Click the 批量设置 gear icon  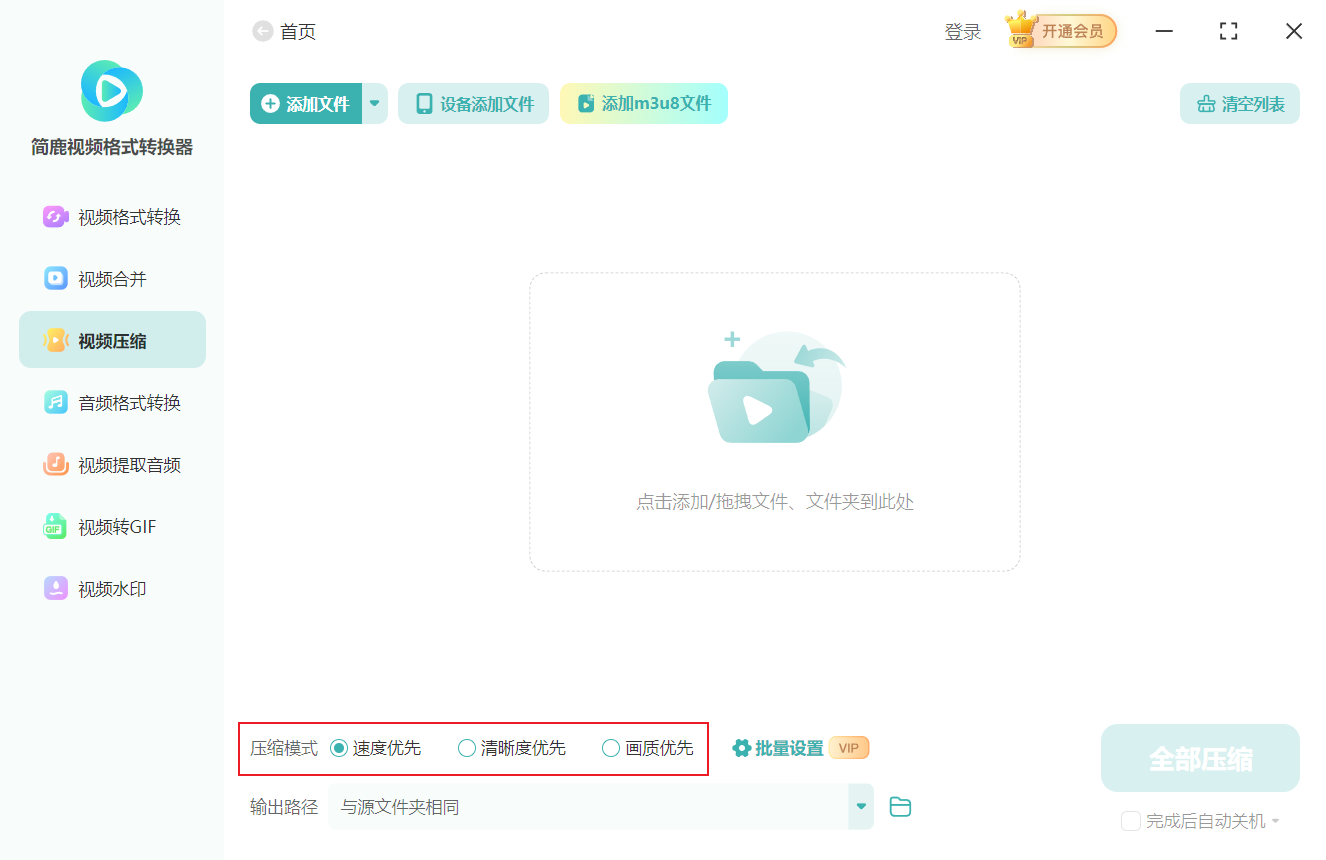(x=742, y=747)
